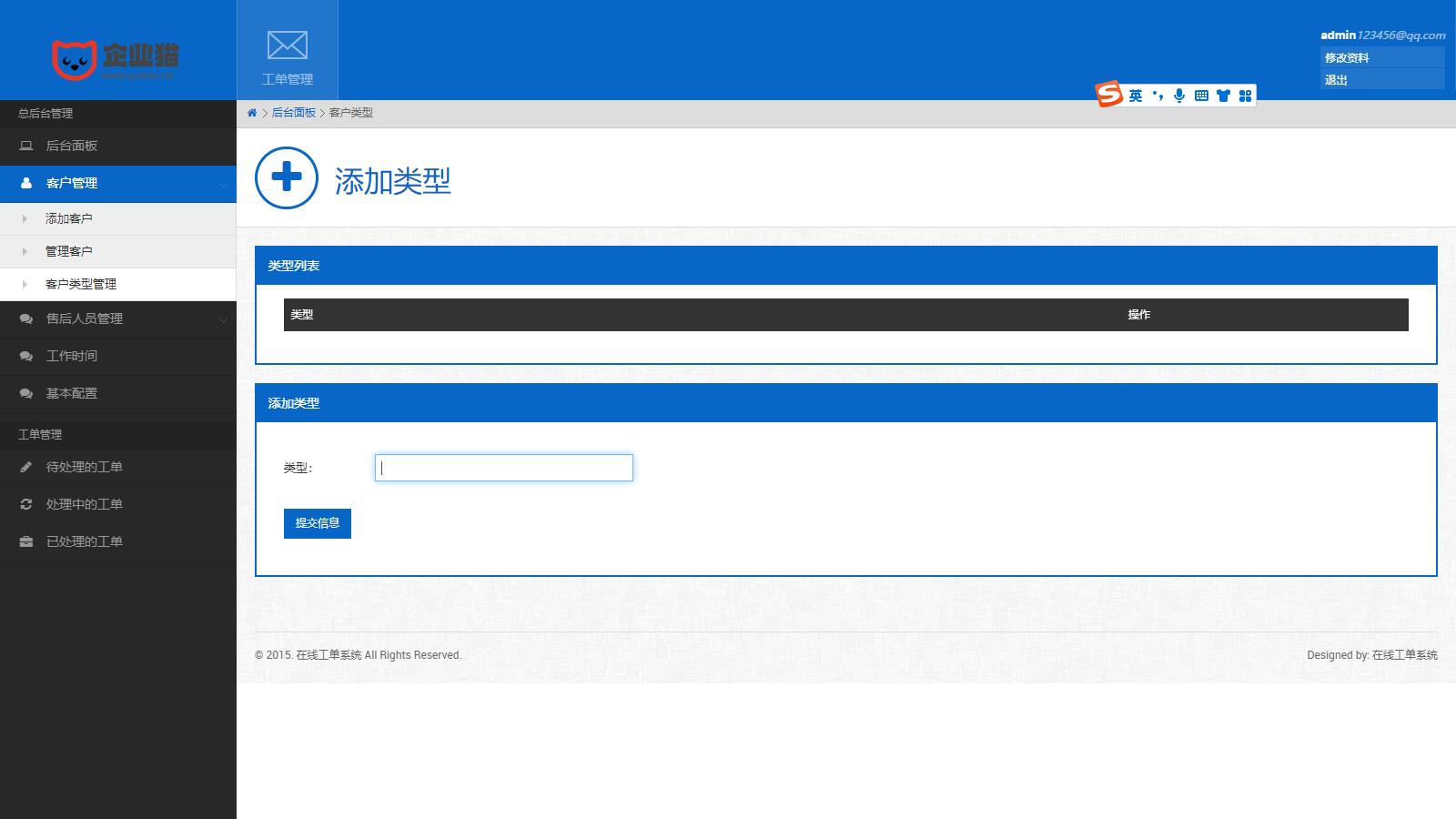
Task: Click the shirt skin icon in IME toolbar
Action: pos(1223,96)
